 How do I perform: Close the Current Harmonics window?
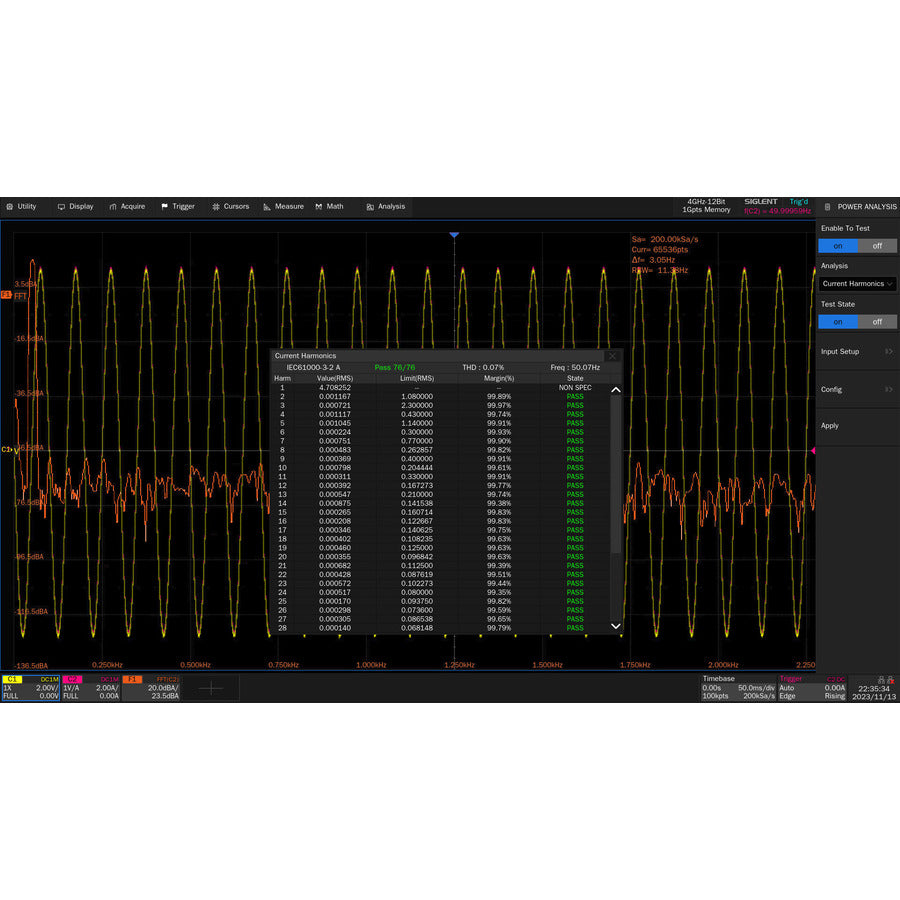point(612,355)
